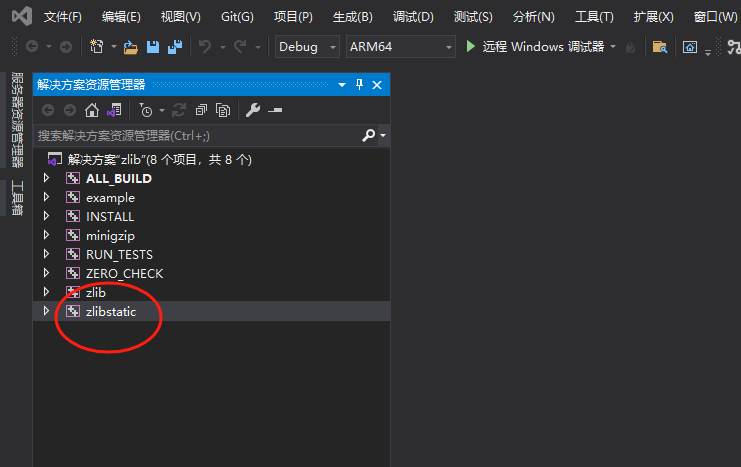The image size is (741, 467).
Task: Click the 搜索解决方案资源管理器 search field
Action: [196, 136]
